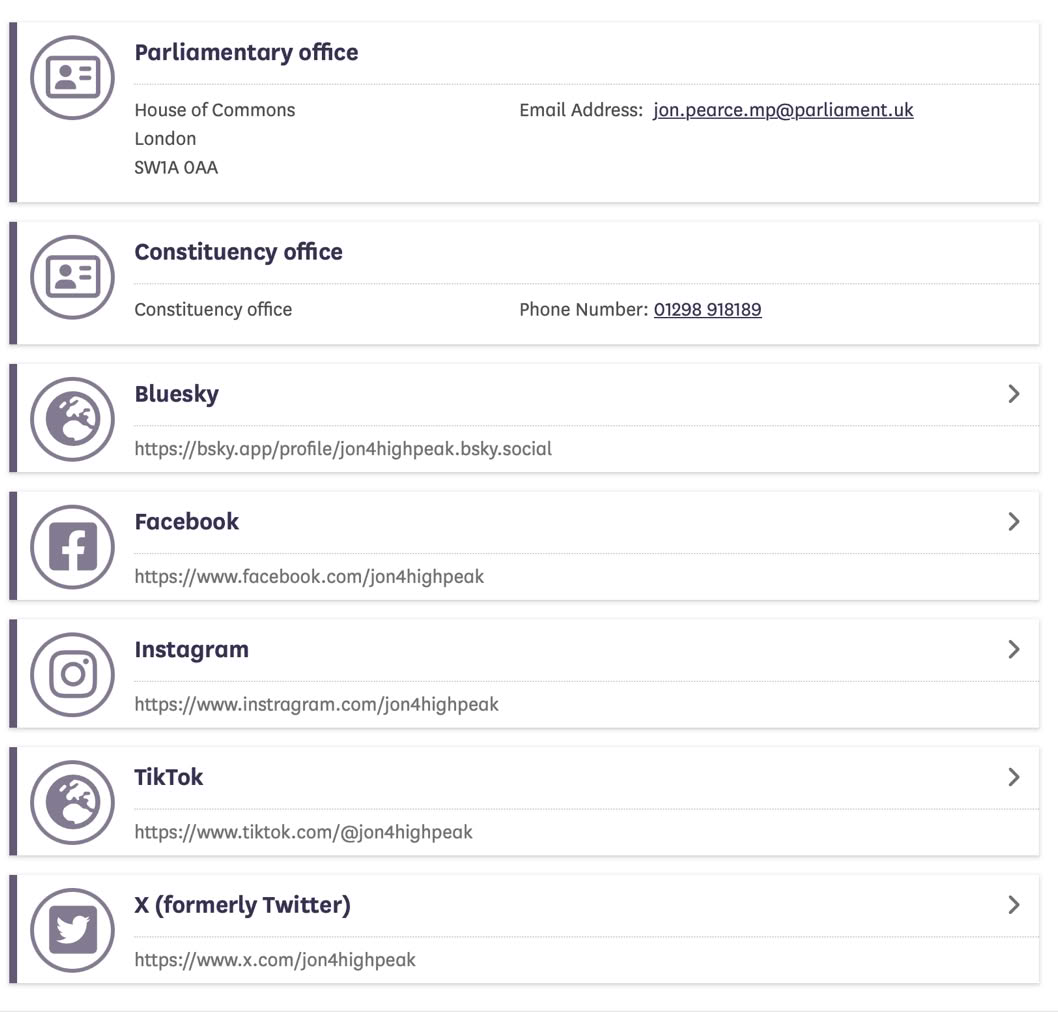The image size is (1058, 1012).
Task: Click the TikTok globe icon
Action: [73, 803]
